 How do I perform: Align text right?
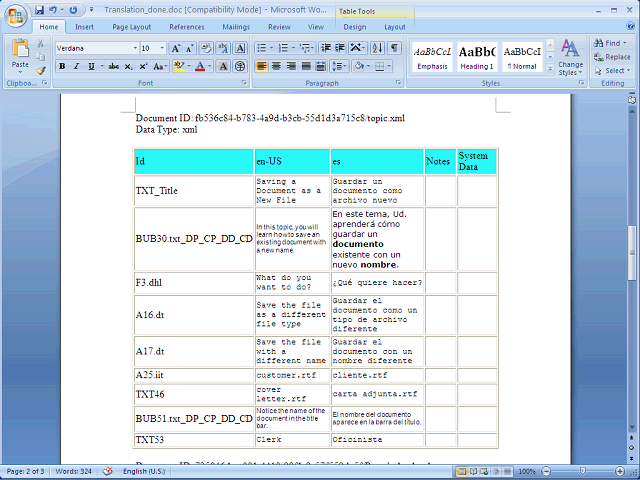(x=291, y=66)
